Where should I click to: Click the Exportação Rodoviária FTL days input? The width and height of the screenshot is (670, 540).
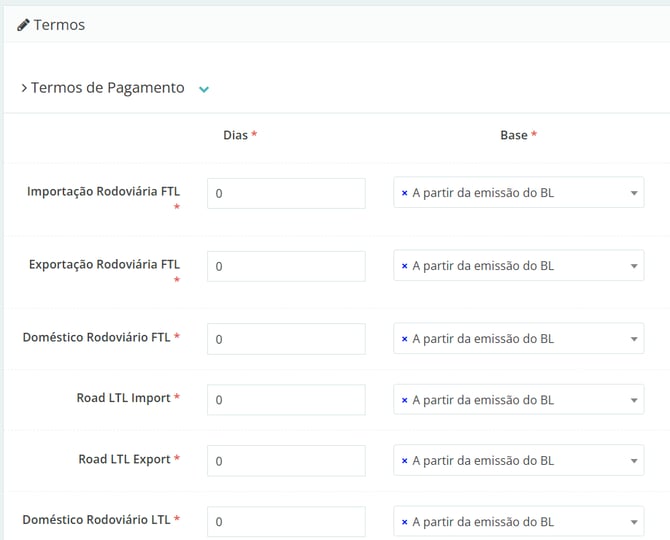(x=286, y=266)
